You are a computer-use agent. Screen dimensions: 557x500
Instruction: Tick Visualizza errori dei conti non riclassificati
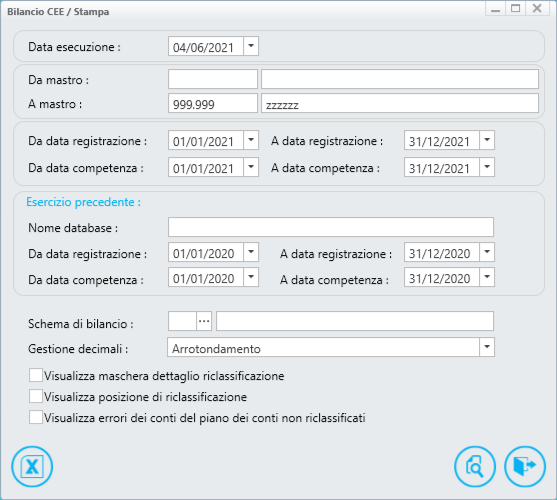tap(36, 417)
